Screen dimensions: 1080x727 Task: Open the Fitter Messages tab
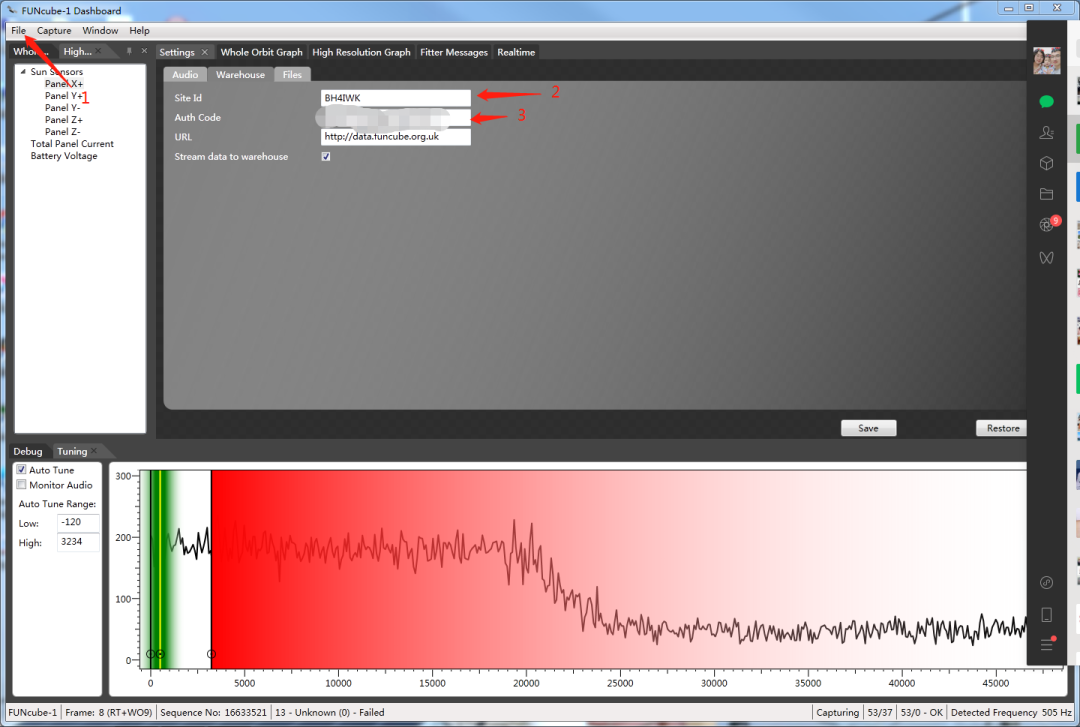point(454,52)
